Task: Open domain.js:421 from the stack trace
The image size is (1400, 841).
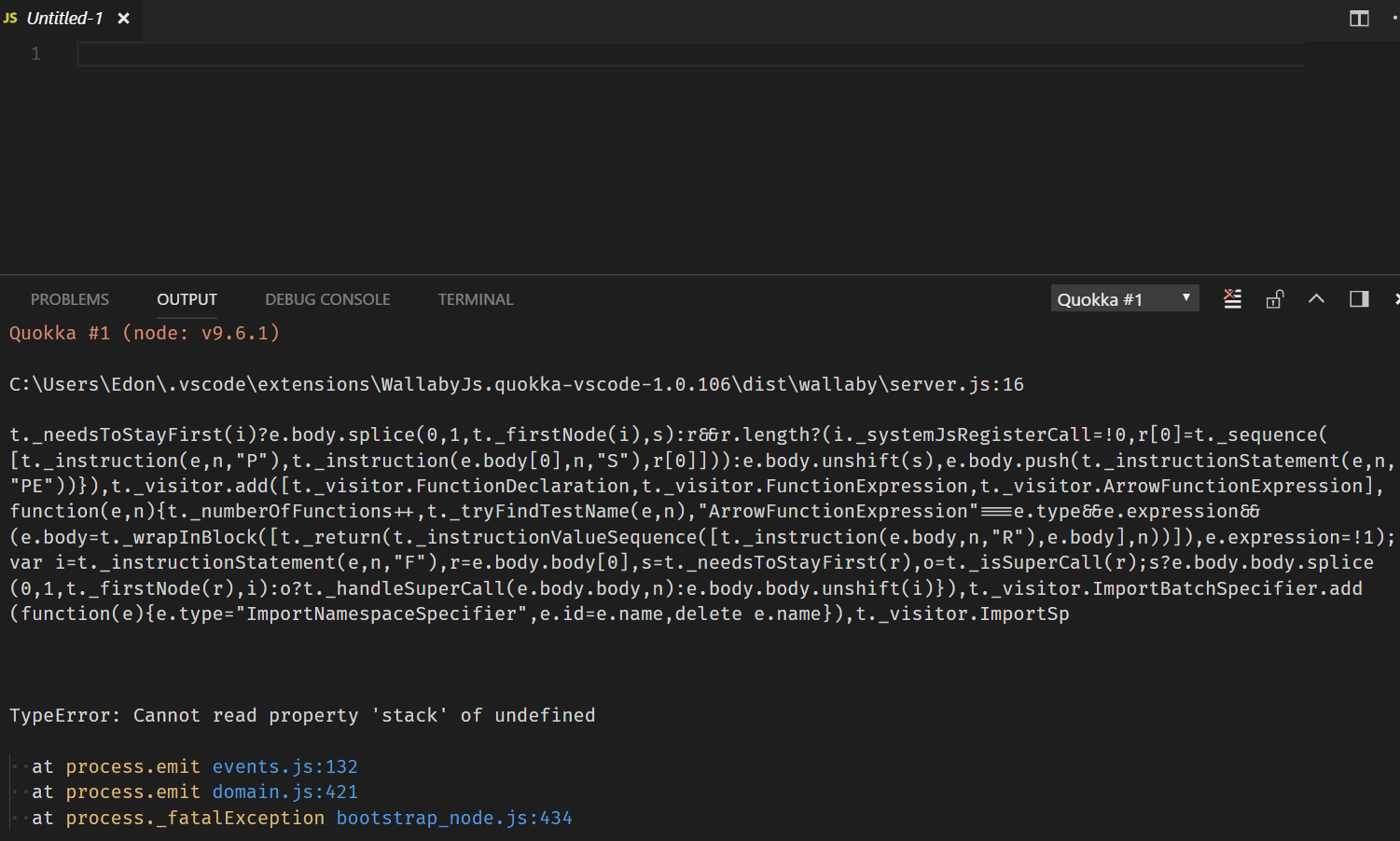Action: click(x=284, y=791)
